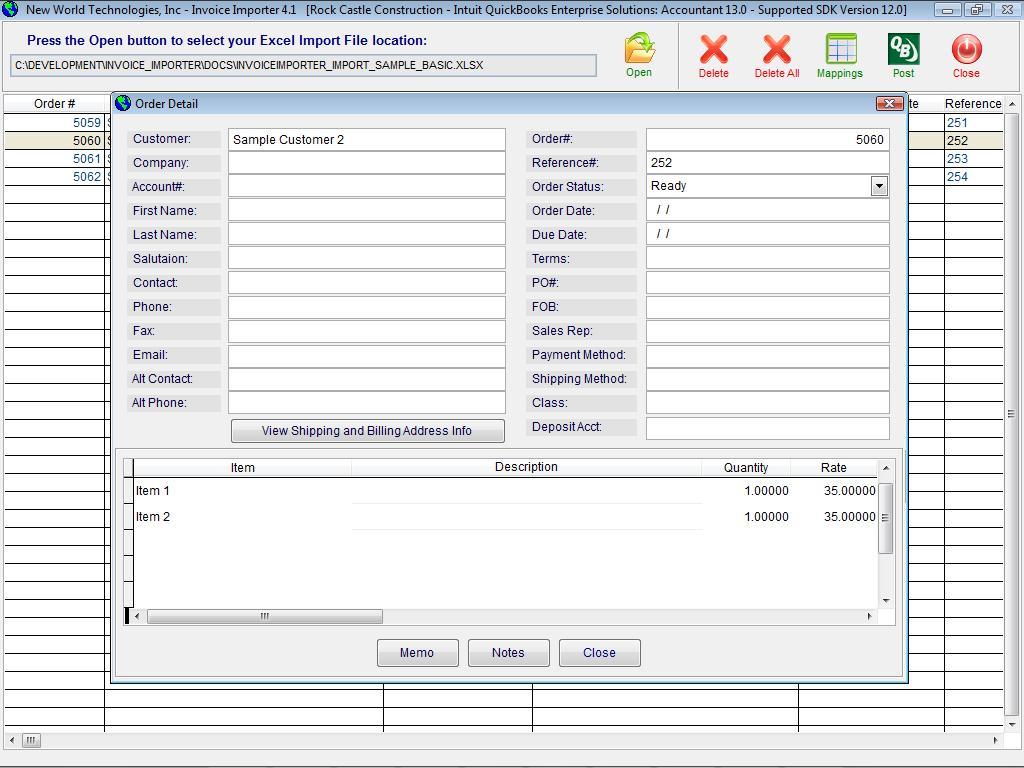Viewport: 1024px width, 768px height.
Task: Click the Quantity column header
Action: tap(746, 468)
